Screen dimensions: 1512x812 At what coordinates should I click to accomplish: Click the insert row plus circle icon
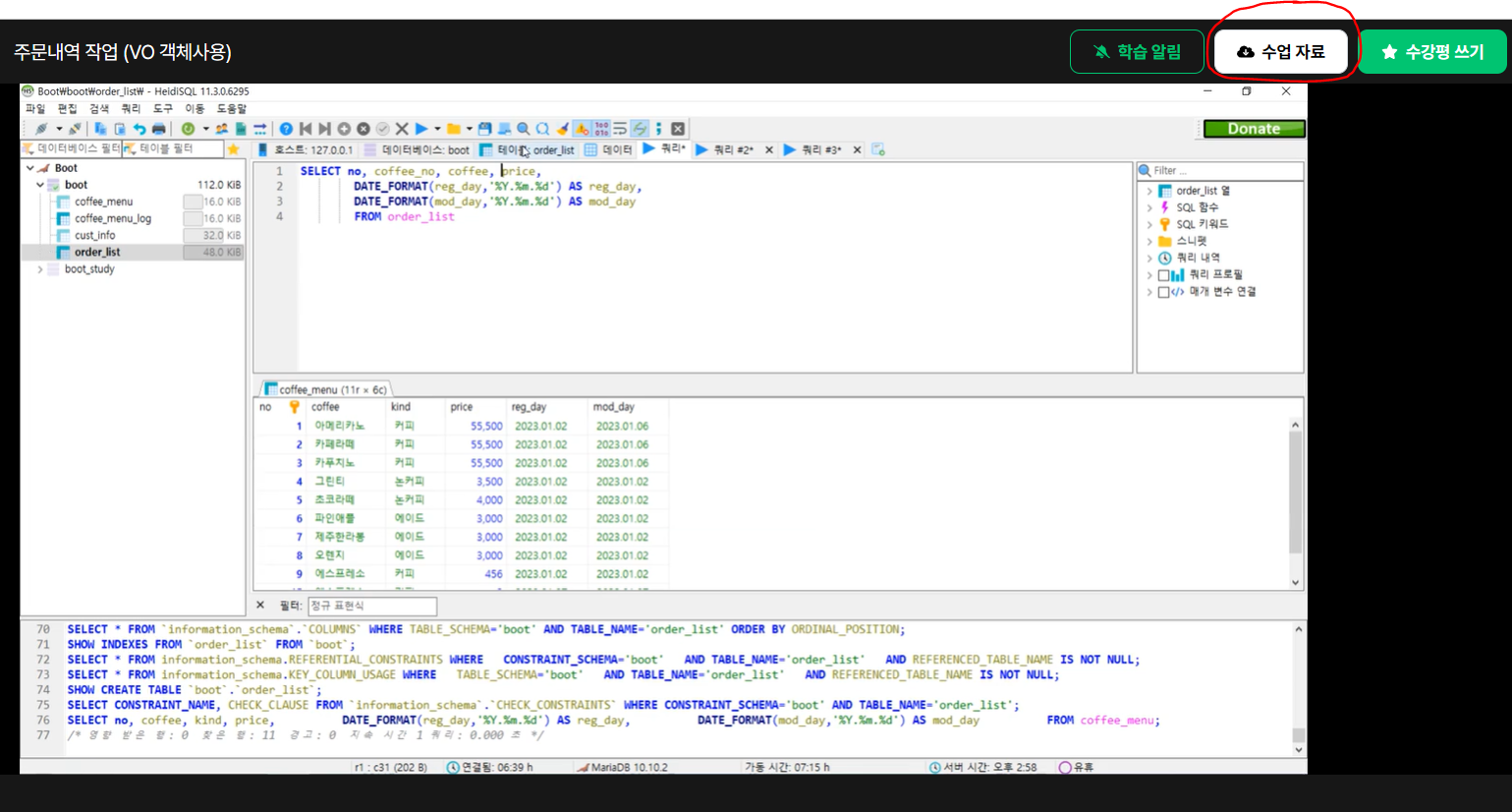tap(344, 129)
